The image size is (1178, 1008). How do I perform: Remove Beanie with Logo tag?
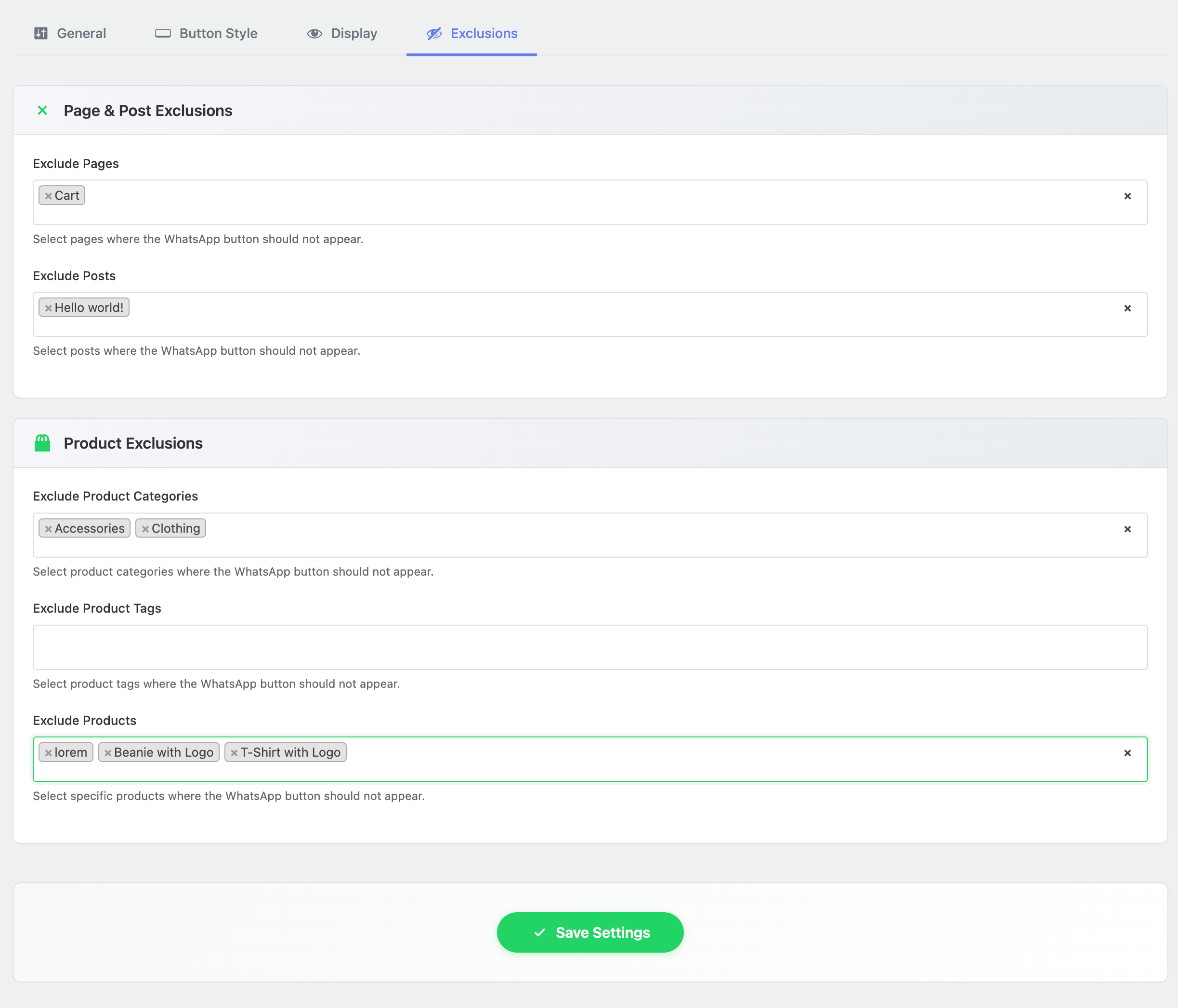pyautogui.click(x=108, y=753)
